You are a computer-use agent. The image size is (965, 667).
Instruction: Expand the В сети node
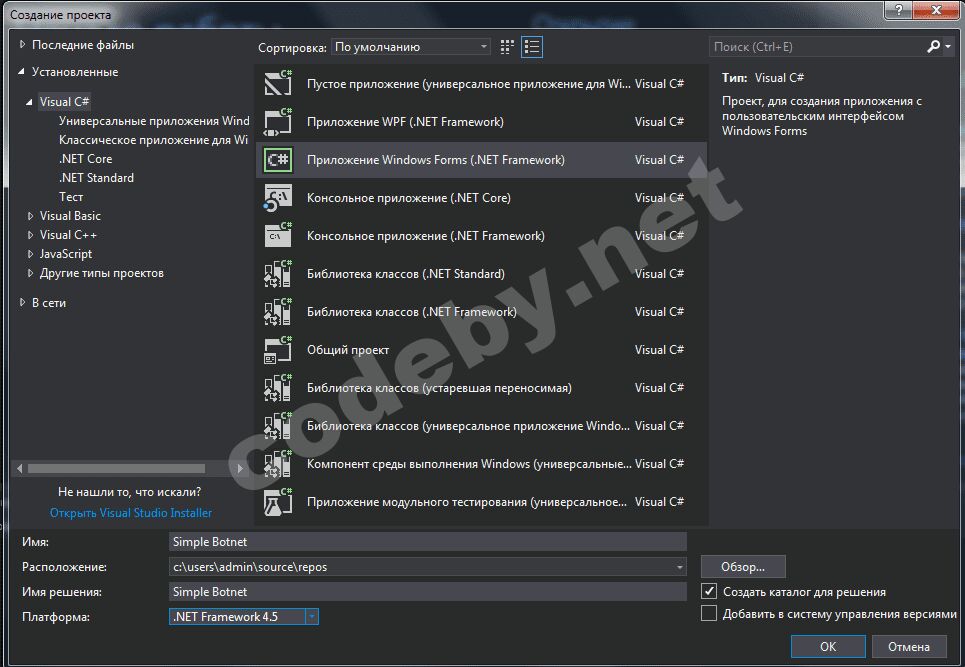pyautogui.click(x=22, y=303)
